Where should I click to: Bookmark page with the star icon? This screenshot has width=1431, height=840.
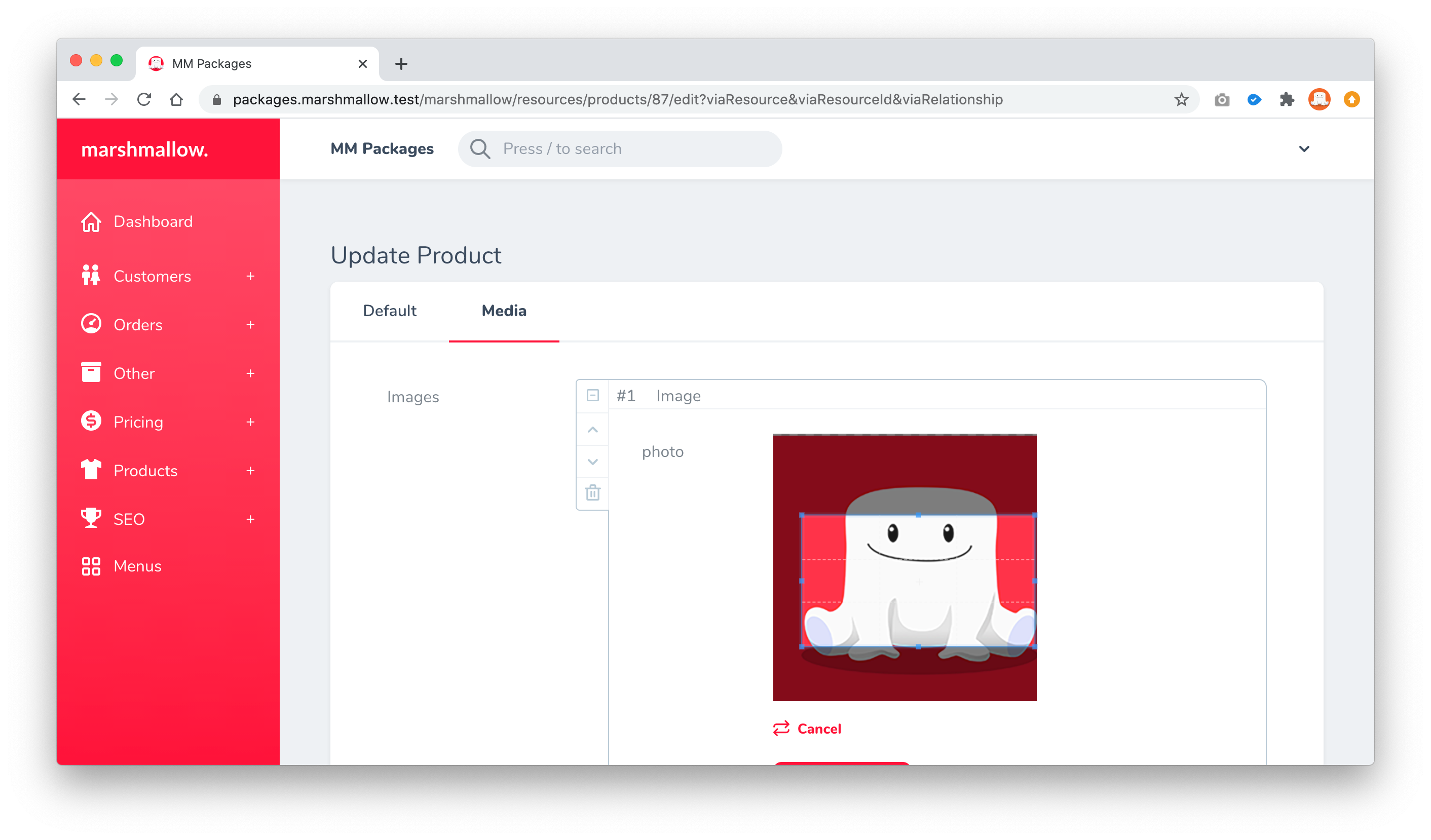click(1181, 100)
